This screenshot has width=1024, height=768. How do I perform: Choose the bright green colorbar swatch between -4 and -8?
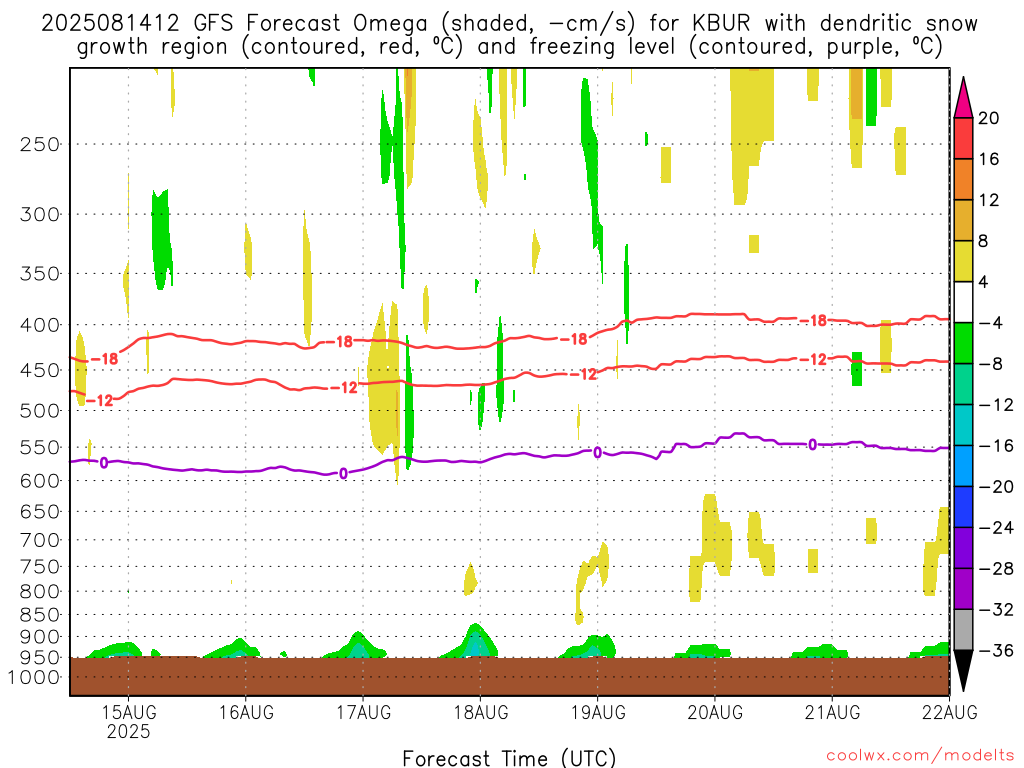click(x=963, y=343)
